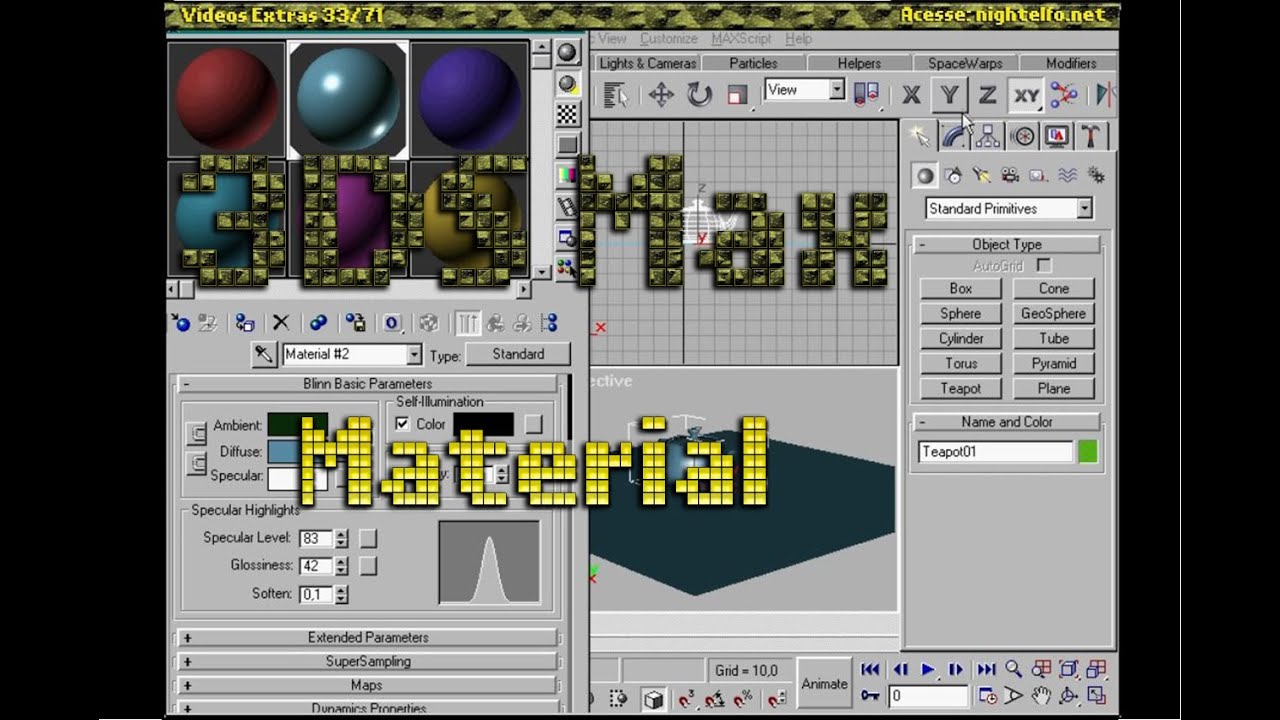Toggle the checkered Background icon
Image resolution: width=1280 pixels, height=720 pixels.
coord(567,114)
